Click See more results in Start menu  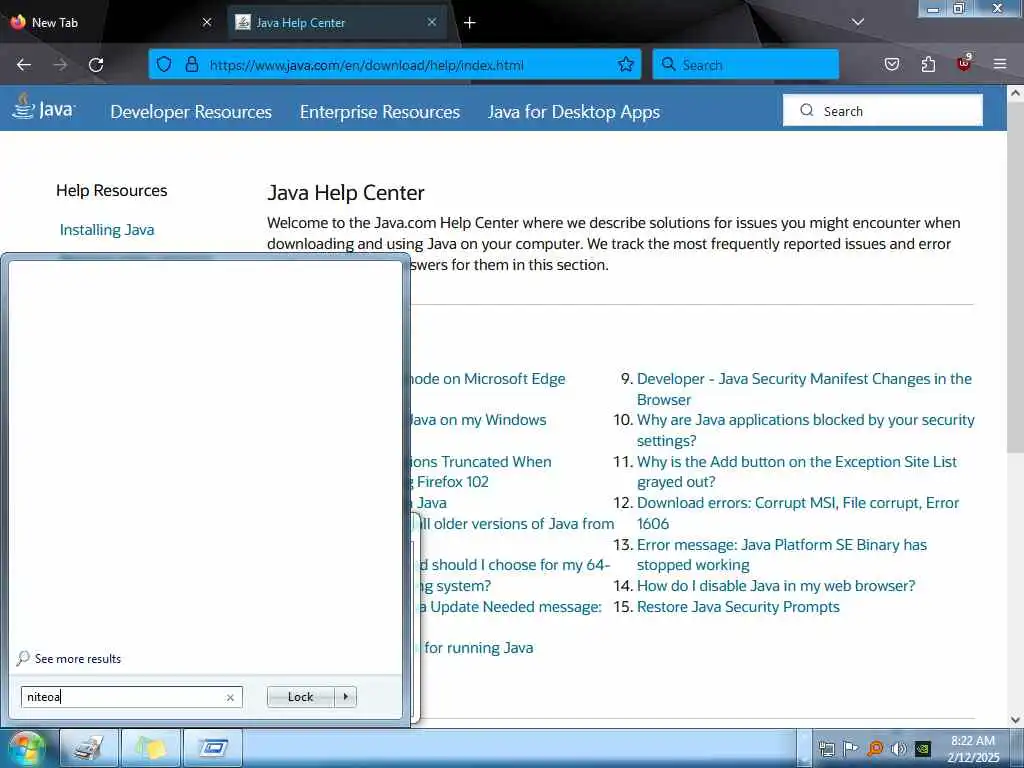click(78, 659)
